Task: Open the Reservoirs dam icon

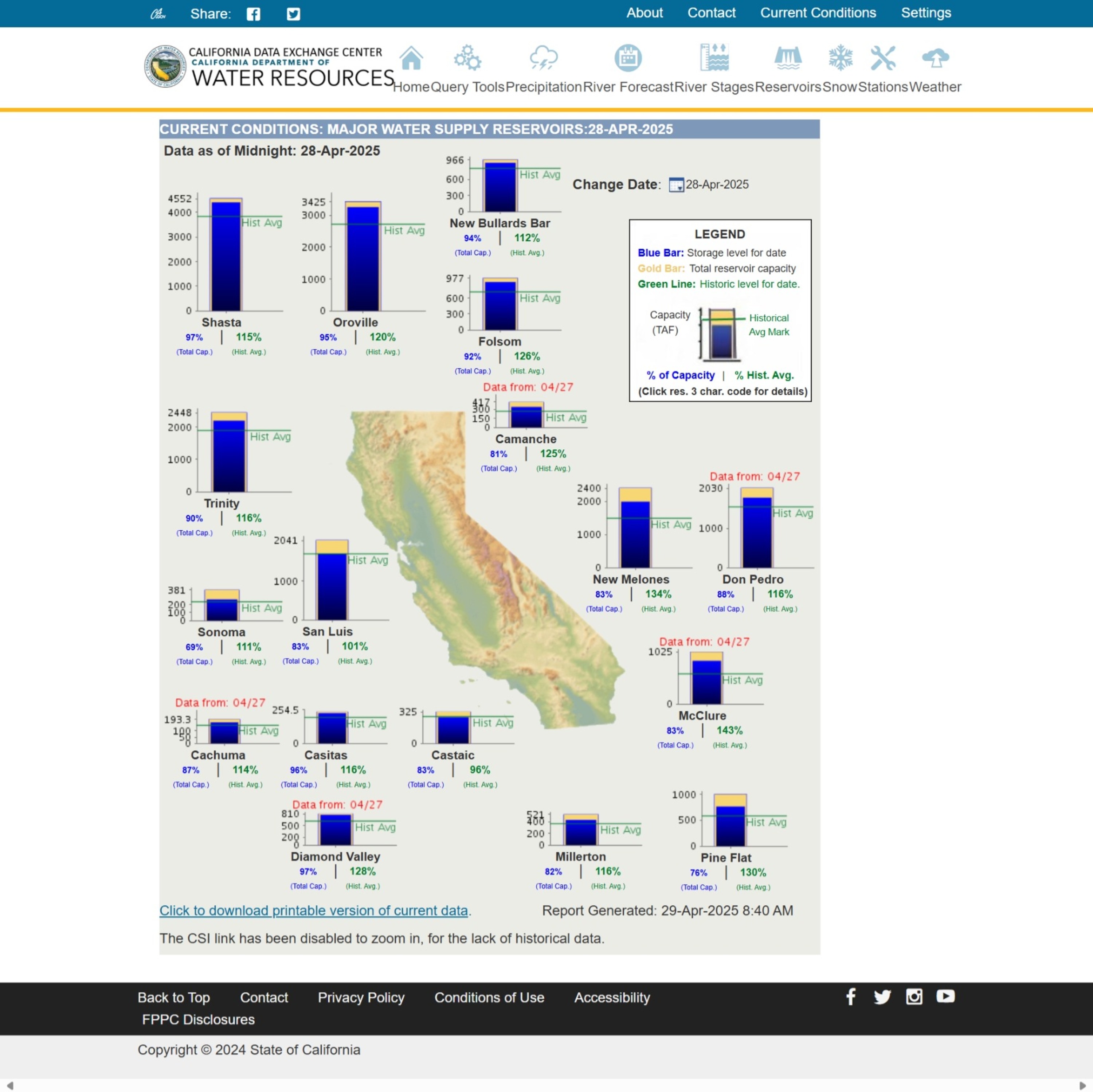Action: pyautogui.click(x=787, y=58)
